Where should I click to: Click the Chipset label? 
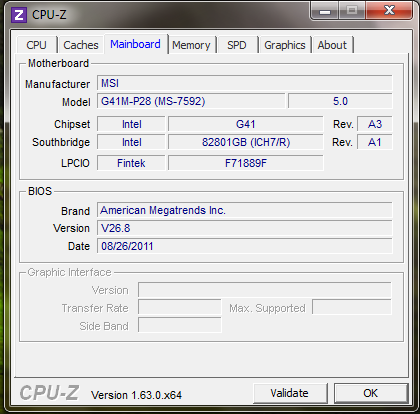point(72,124)
